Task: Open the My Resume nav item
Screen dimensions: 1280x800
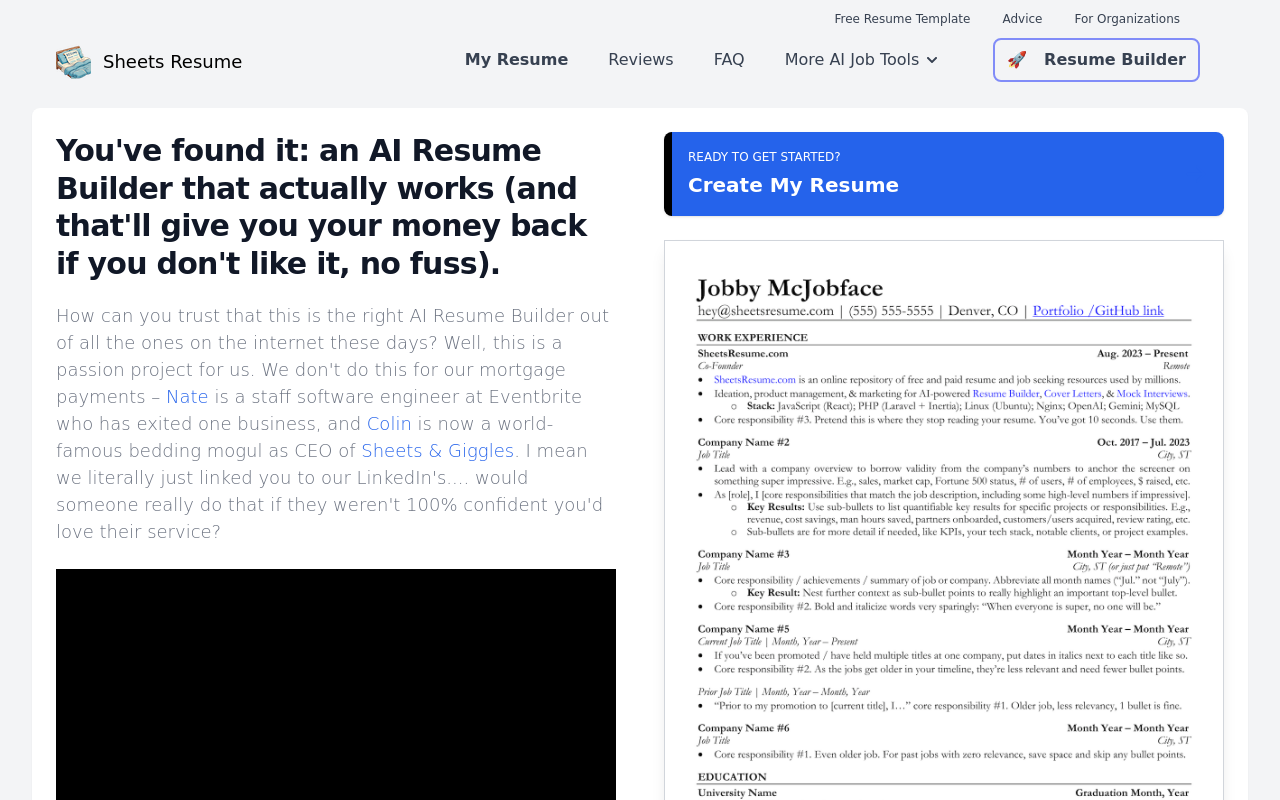Action: pos(516,60)
